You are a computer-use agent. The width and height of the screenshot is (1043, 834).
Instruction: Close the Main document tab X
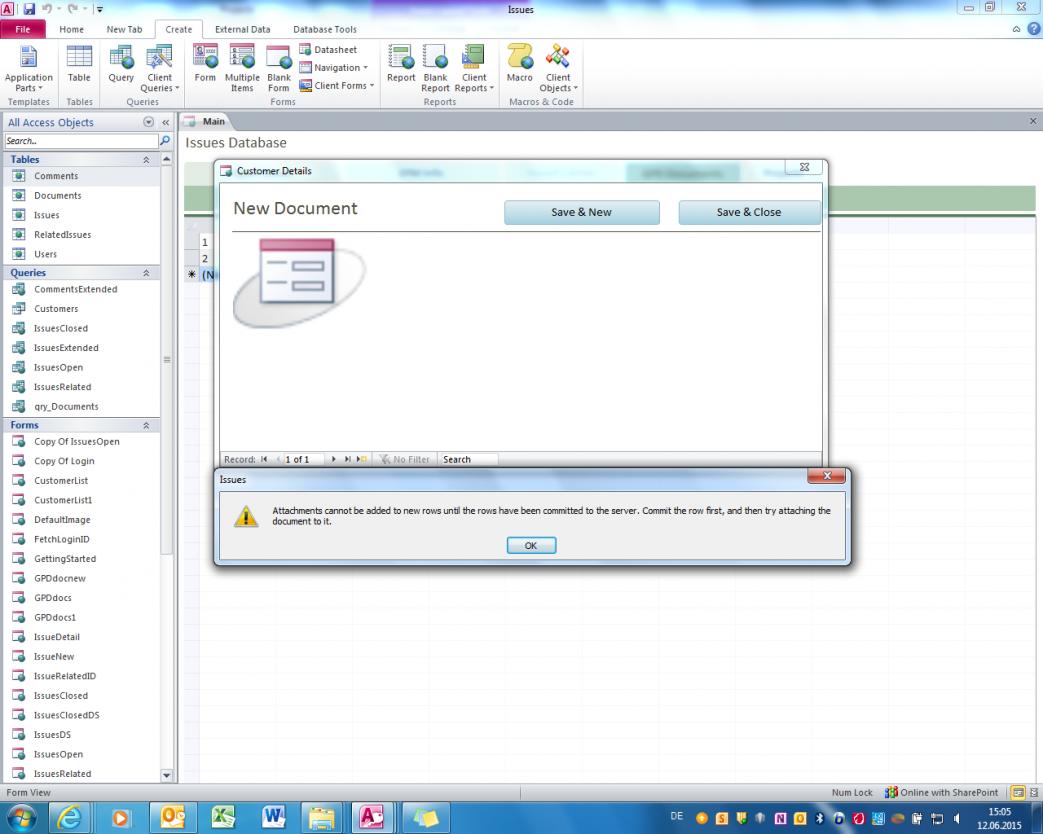tap(1033, 121)
